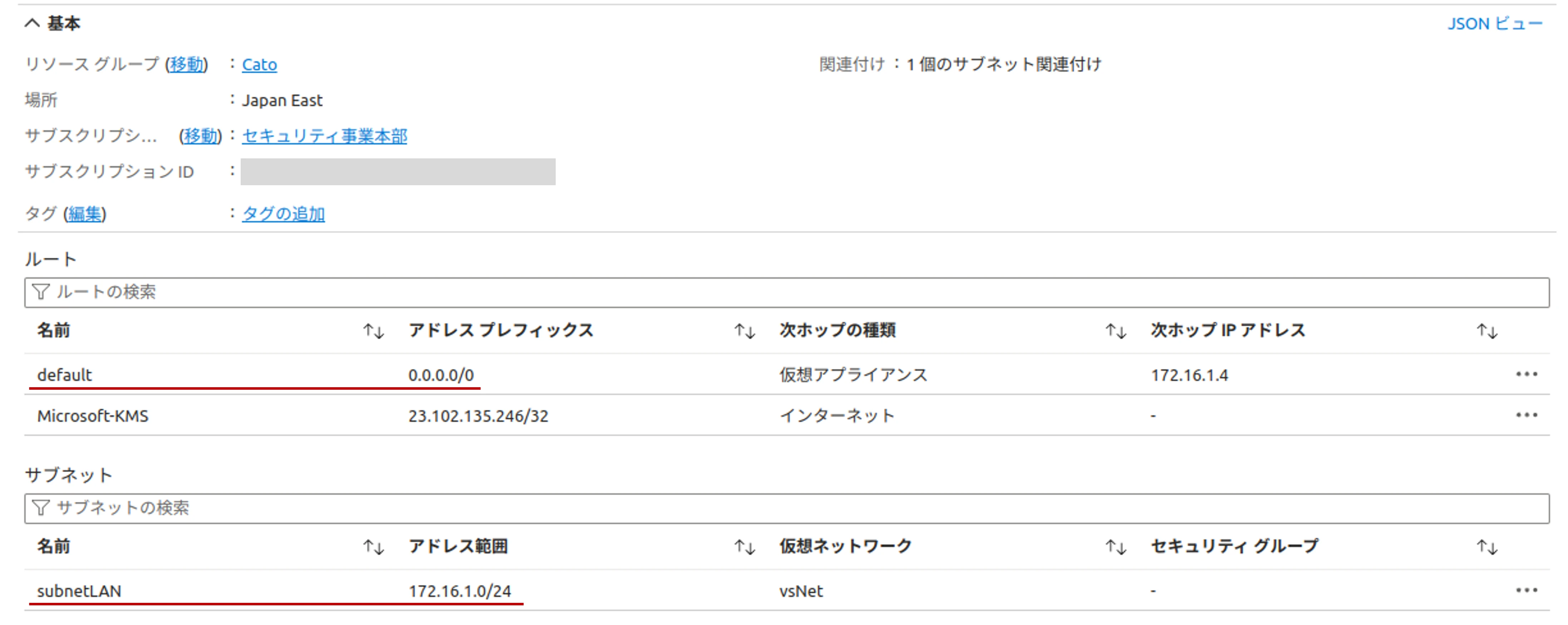1568x625 pixels.
Task: Sort subnets by セキュリティ グループ arrows
Action: tap(1487, 547)
